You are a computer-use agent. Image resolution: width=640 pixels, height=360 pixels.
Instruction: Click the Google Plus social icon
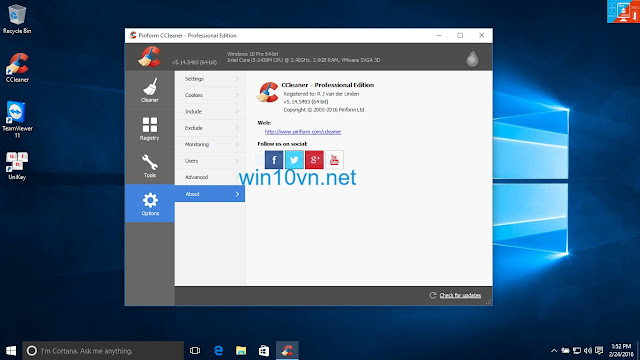pos(314,160)
